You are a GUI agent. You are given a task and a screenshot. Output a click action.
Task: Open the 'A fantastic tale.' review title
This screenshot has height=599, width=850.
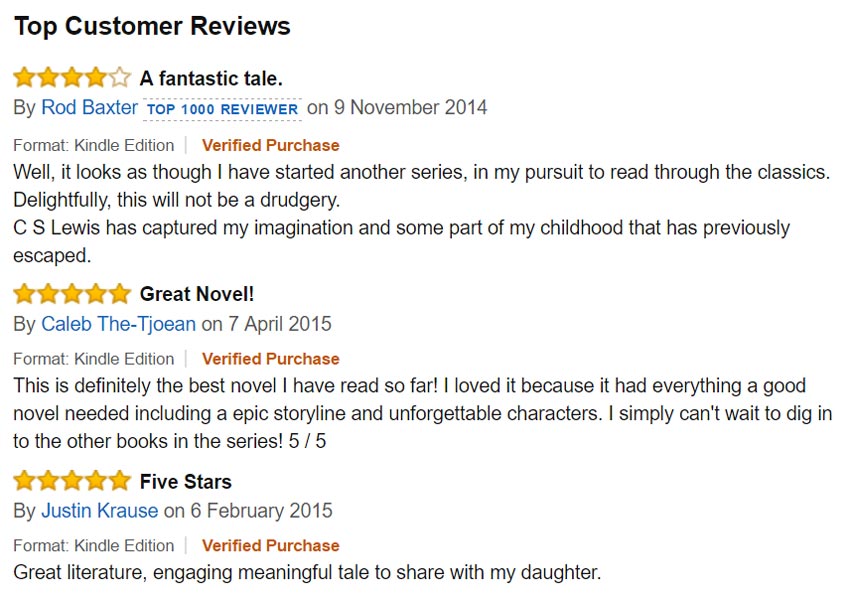click(x=211, y=79)
